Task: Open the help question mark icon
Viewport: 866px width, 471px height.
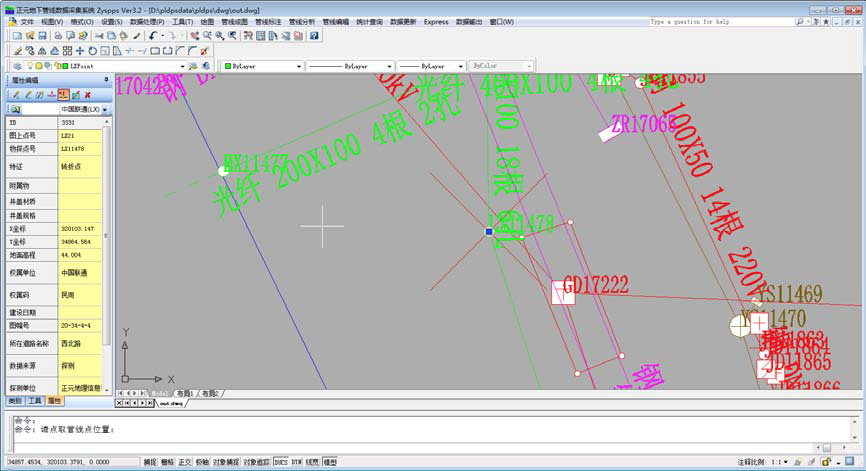Action: pyautogui.click(x=315, y=35)
